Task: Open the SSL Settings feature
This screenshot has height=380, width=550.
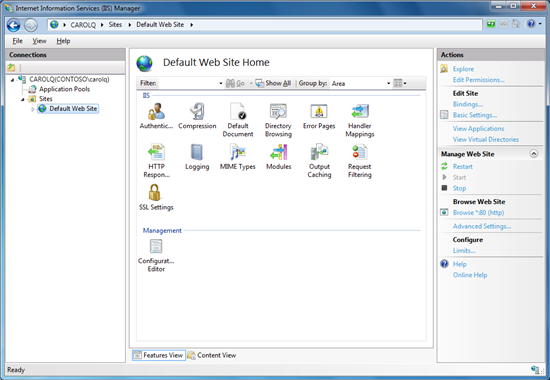Action: [x=156, y=197]
